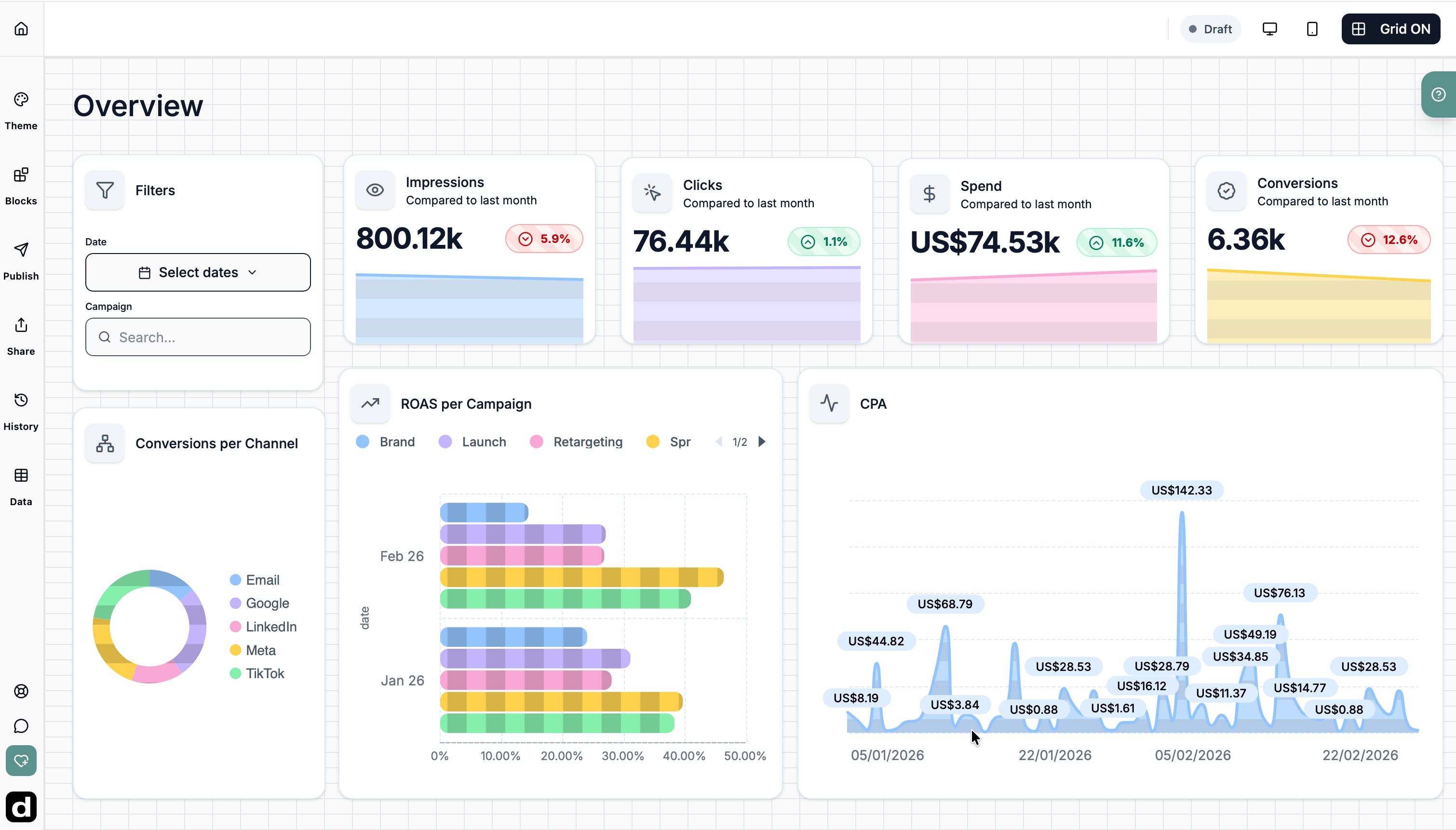Click the Conversions 12.6% change badge
Screen dimensions: 1456x830
(1389, 240)
